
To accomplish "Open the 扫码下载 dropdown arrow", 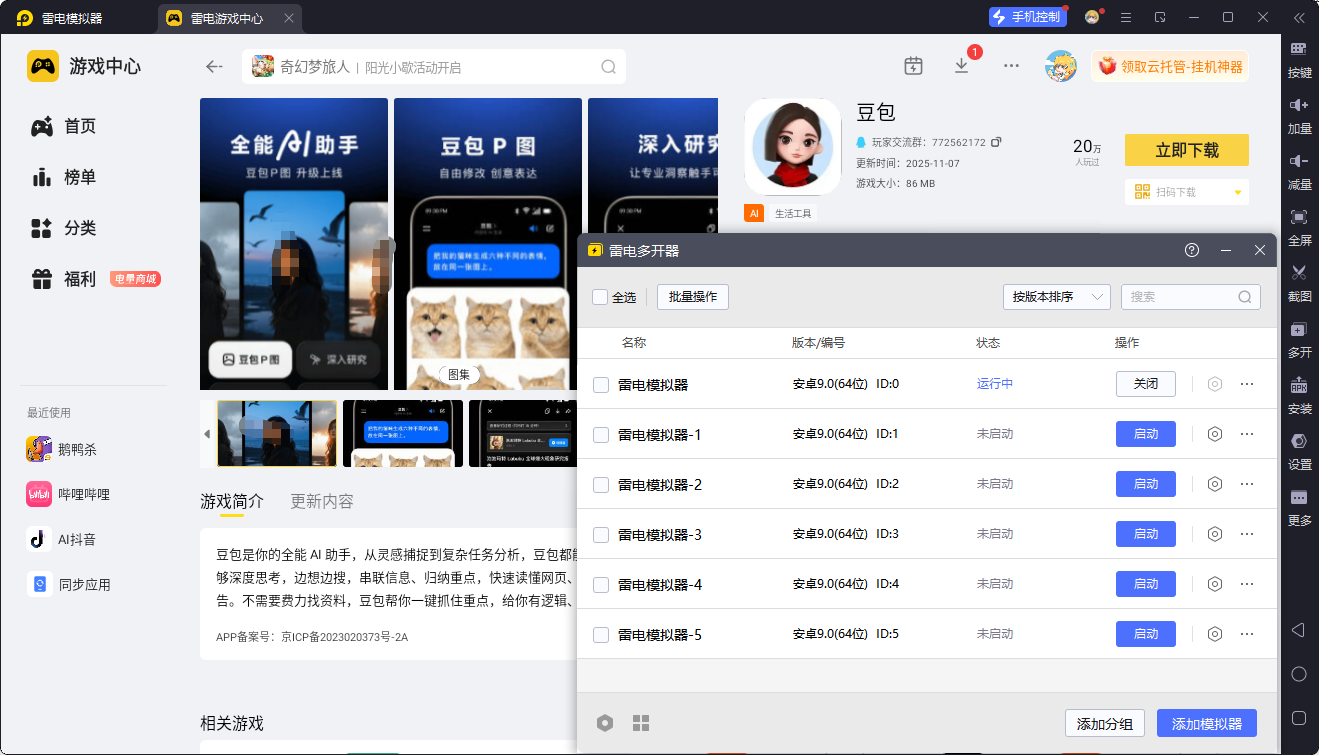I will (1237, 192).
